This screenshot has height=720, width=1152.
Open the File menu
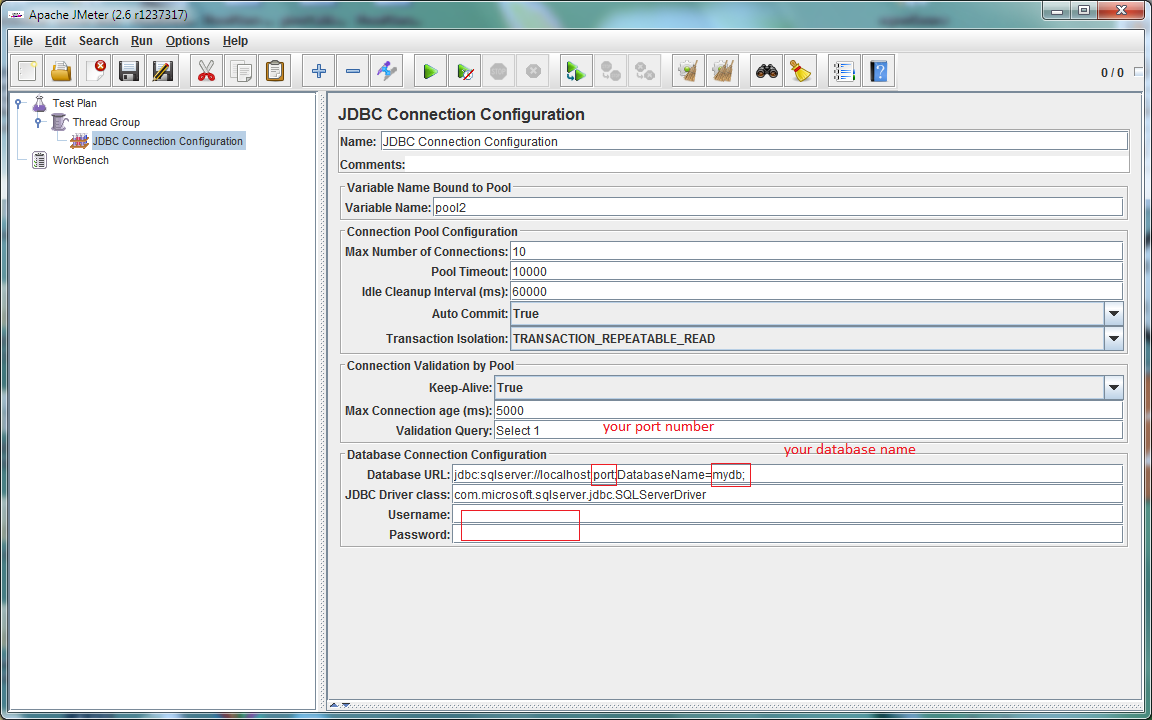click(23, 41)
